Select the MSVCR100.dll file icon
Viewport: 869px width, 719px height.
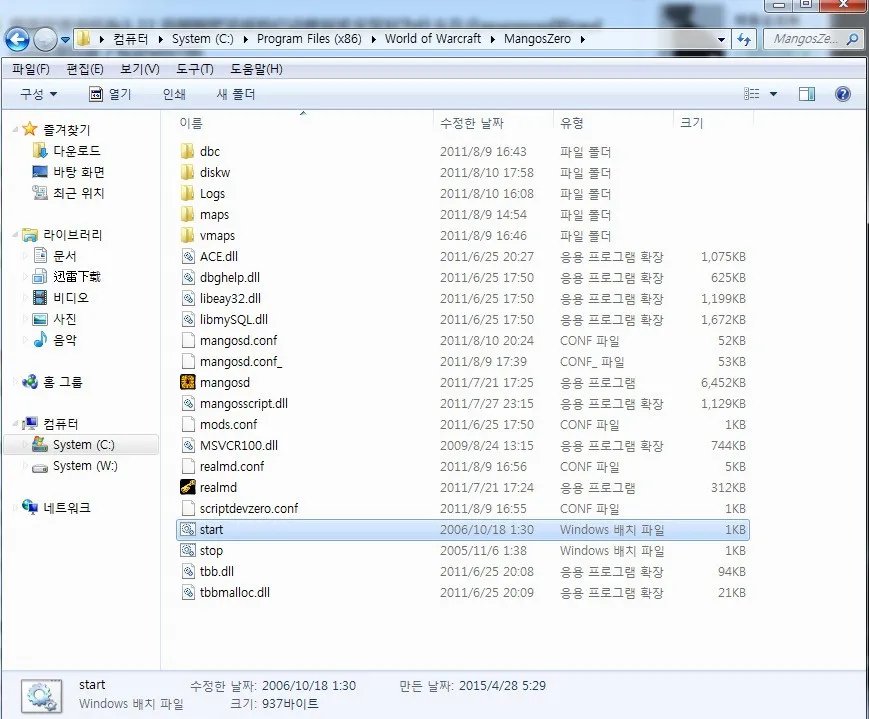tap(188, 446)
